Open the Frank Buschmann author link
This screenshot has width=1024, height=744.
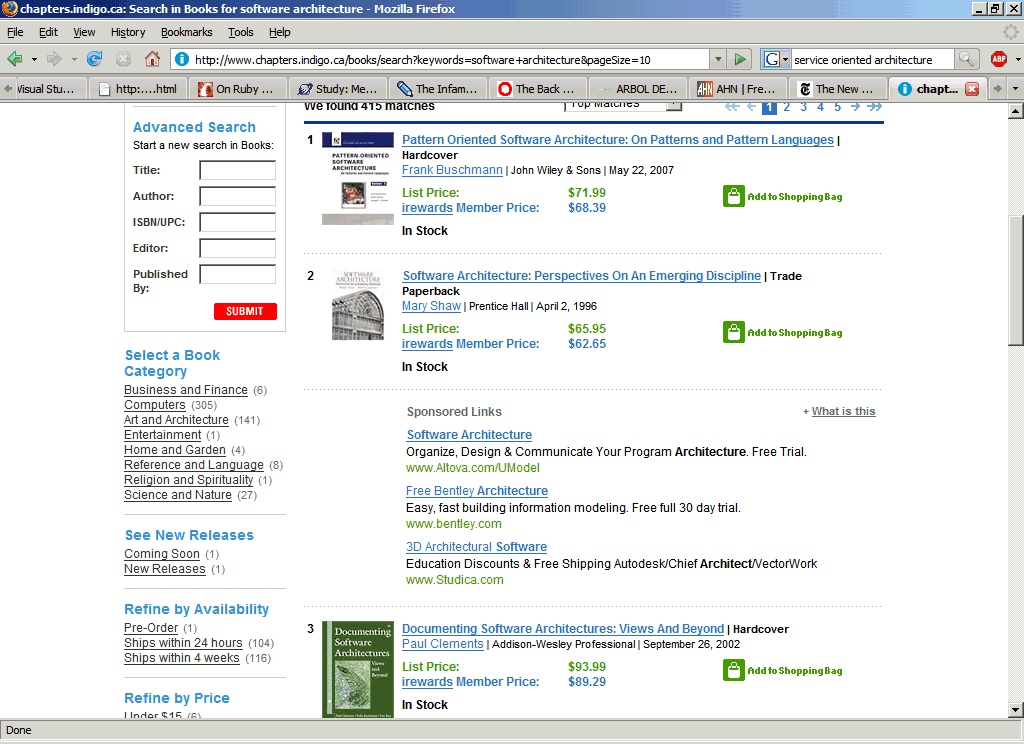[x=452, y=170]
